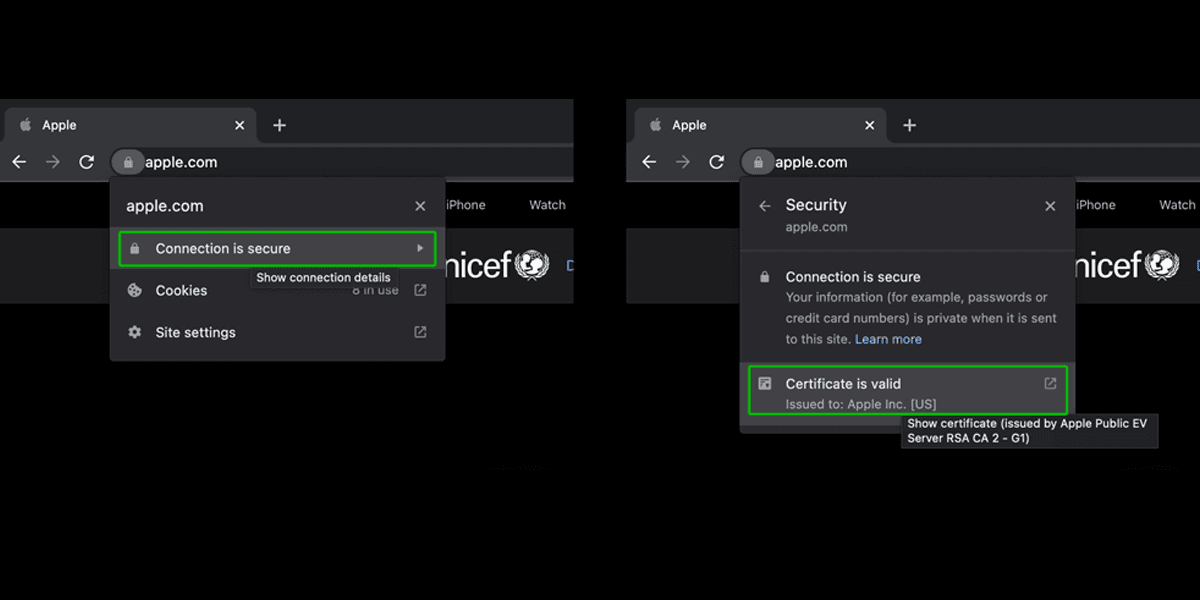1200x600 pixels.
Task: Open the Cookies entry in the site popup
Action: click(x=277, y=290)
